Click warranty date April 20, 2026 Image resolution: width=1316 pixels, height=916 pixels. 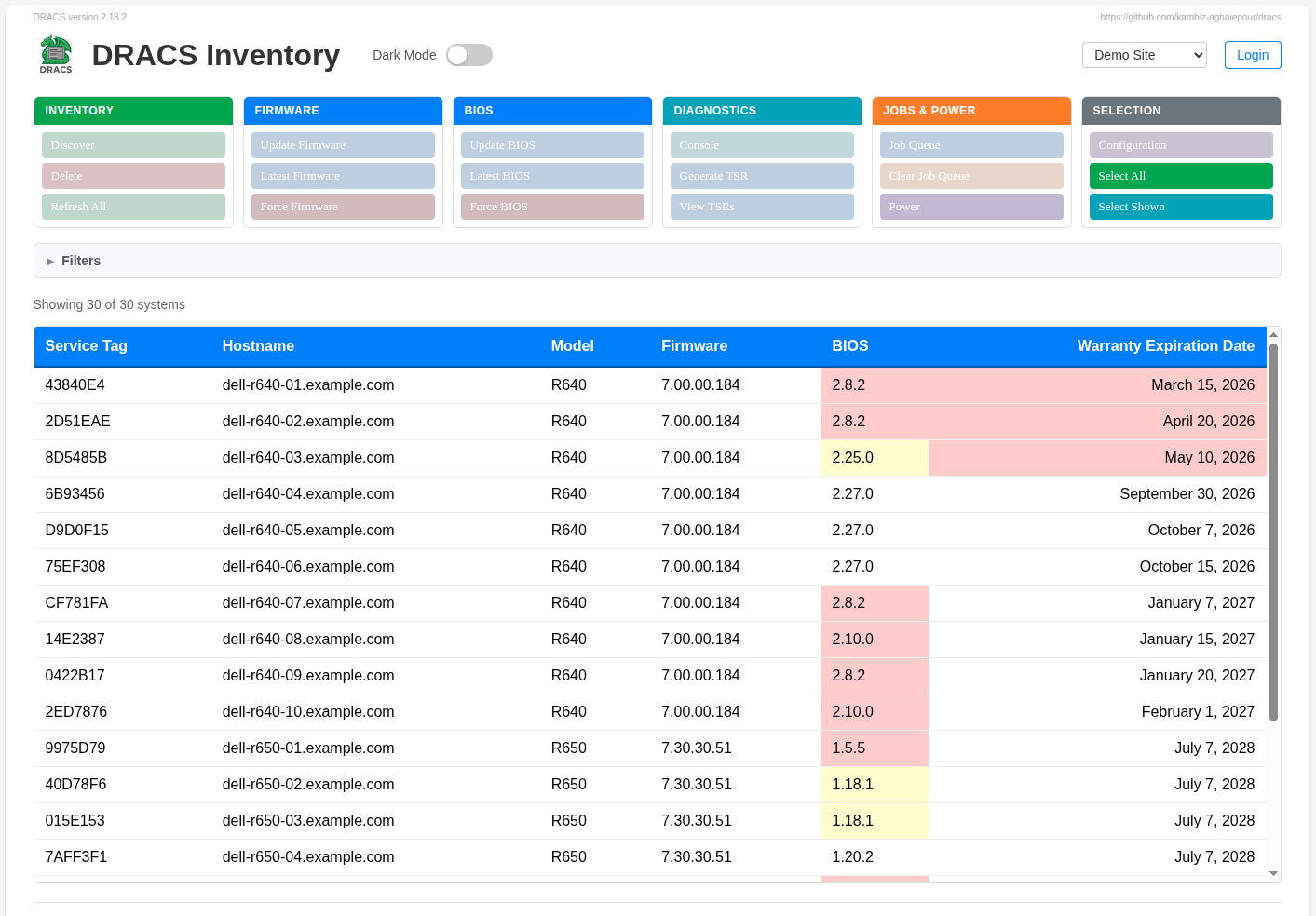point(1208,422)
